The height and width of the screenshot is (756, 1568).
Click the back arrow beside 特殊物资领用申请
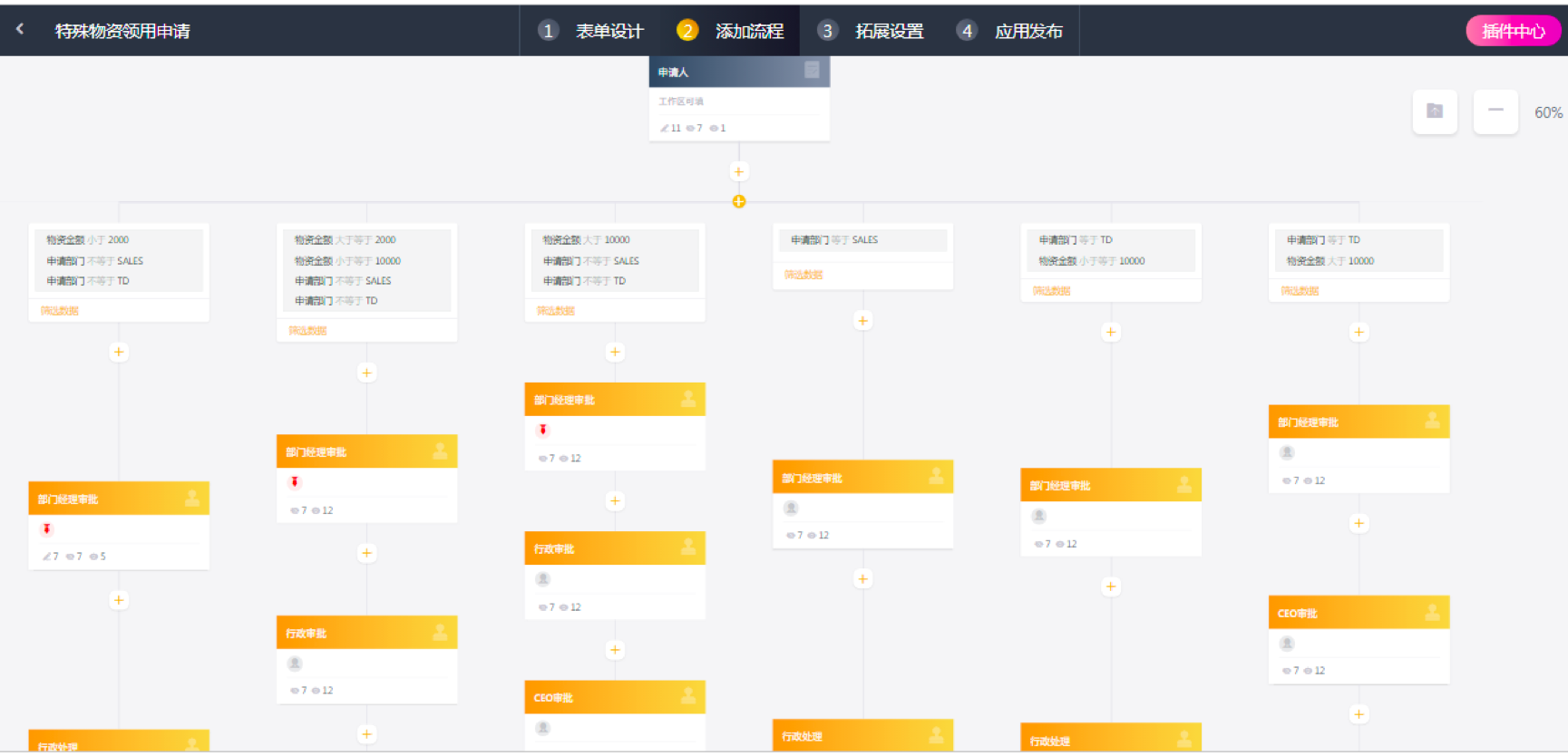point(20,30)
